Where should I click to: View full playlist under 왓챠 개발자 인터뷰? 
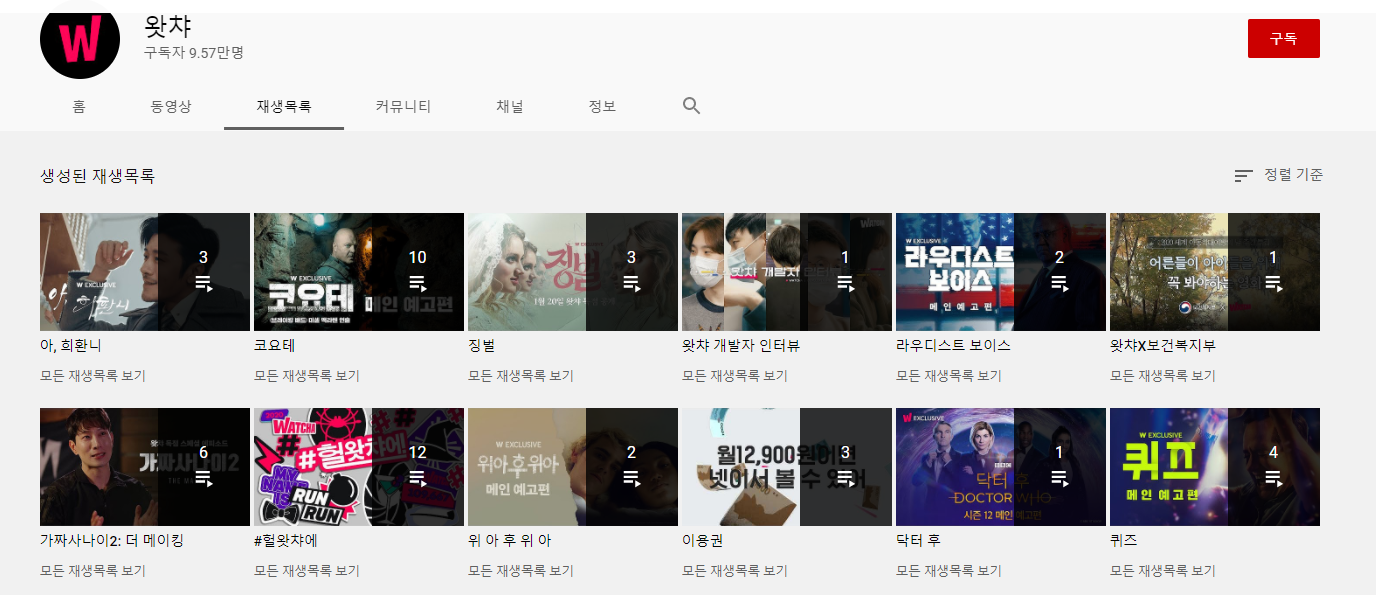tap(735, 376)
